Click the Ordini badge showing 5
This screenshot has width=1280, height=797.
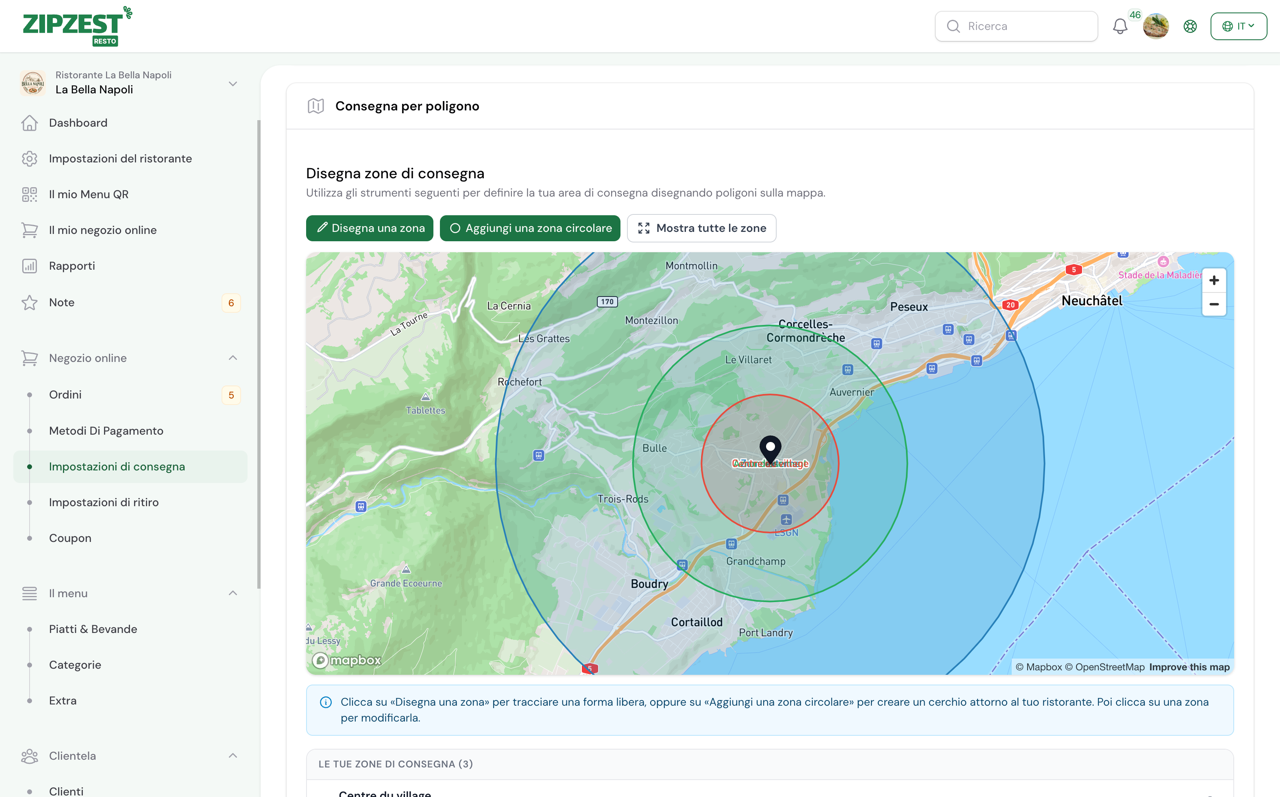click(231, 395)
